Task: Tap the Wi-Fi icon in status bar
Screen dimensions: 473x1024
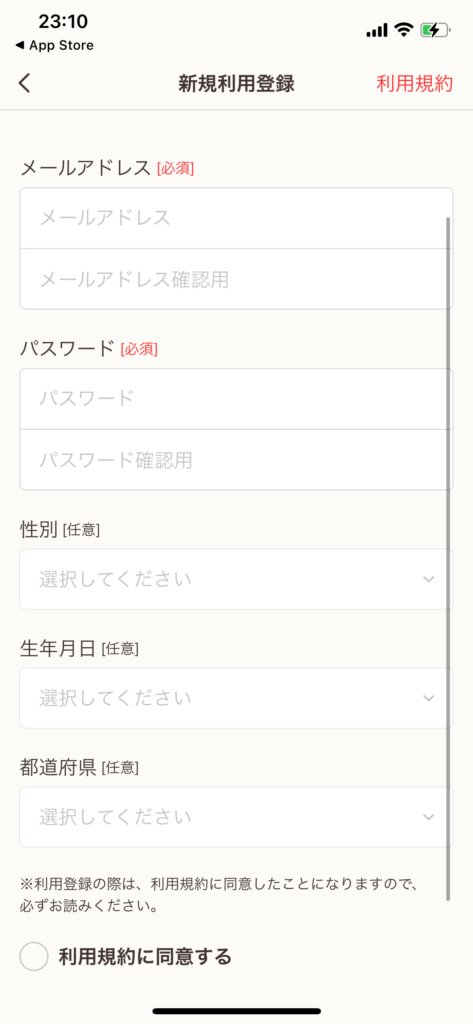Action: click(x=404, y=29)
